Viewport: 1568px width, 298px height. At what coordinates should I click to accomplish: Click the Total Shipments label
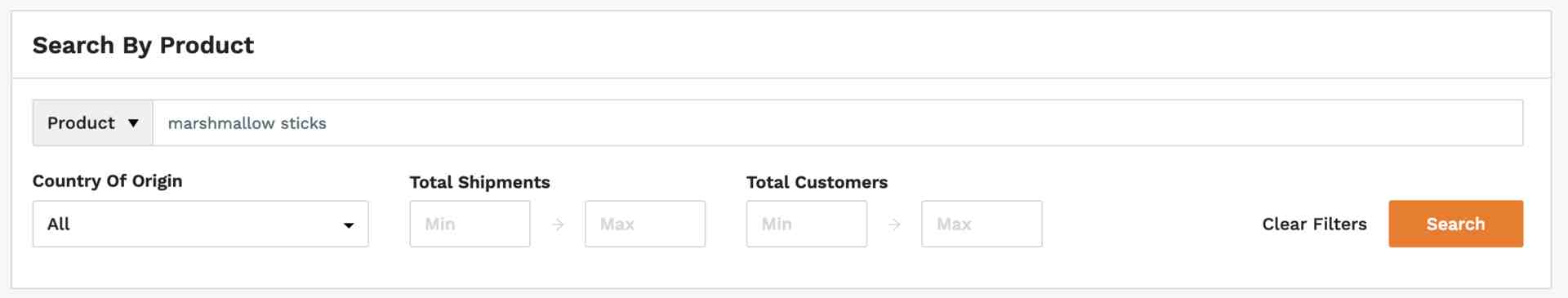click(x=479, y=182)
